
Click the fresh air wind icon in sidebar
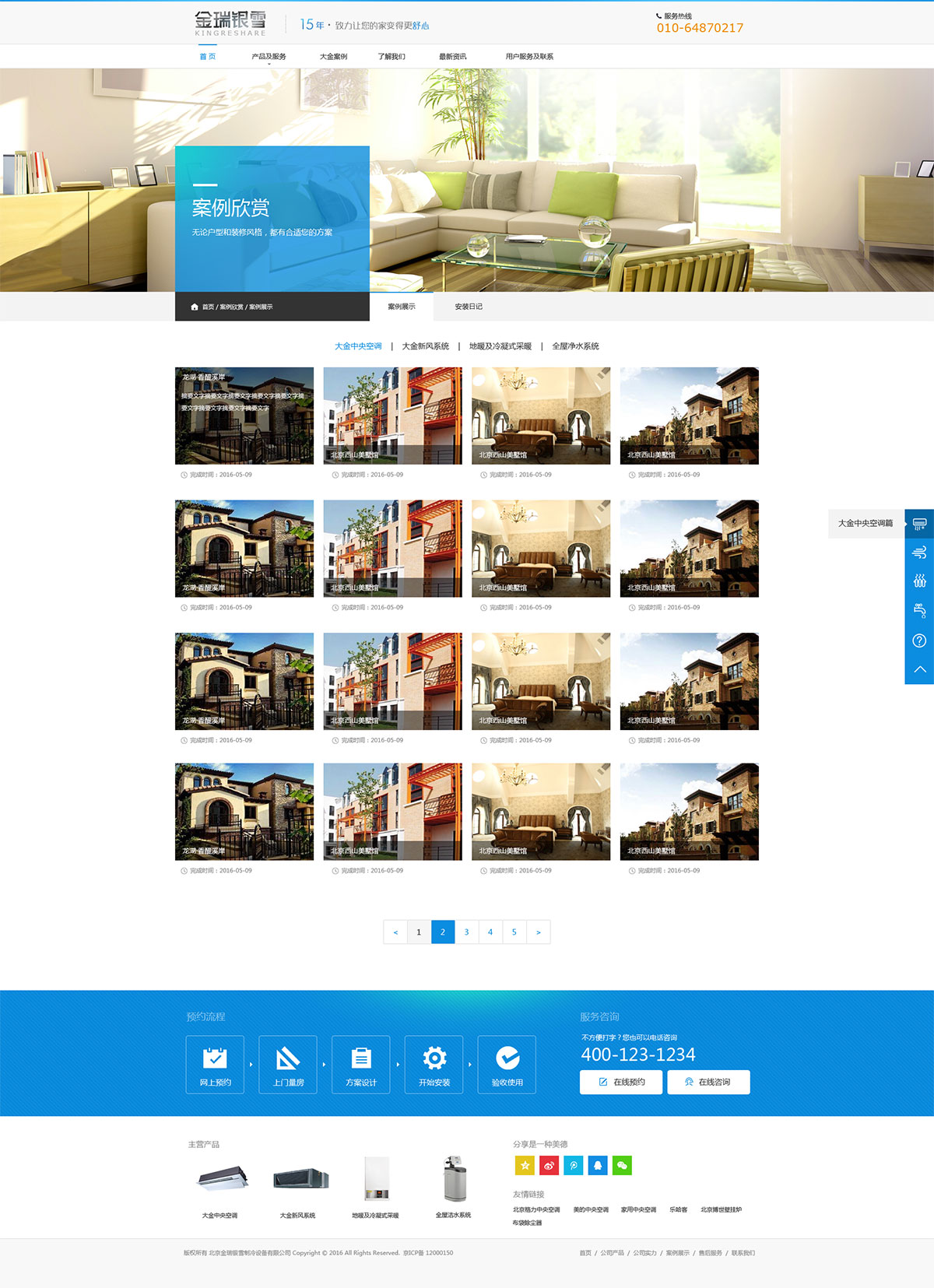pos(919,553)
